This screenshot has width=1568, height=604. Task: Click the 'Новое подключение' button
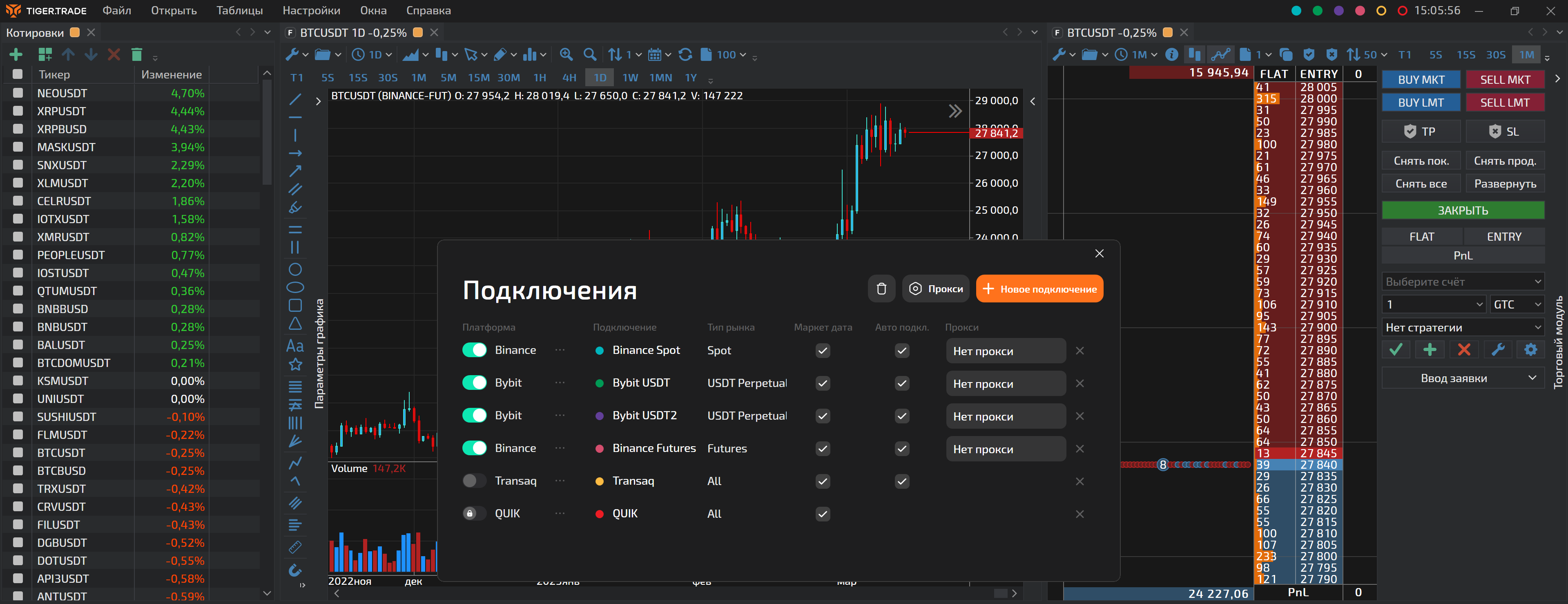point(1039,289)
